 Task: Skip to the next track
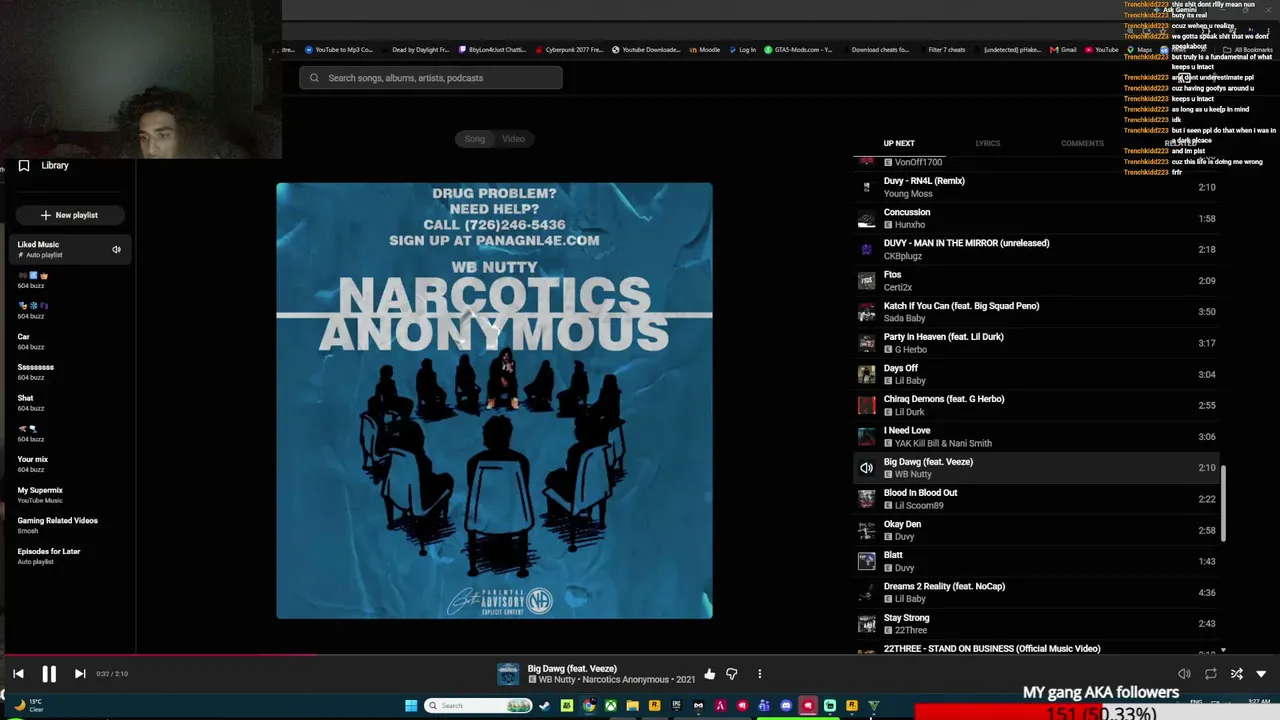tap(80, 674)
